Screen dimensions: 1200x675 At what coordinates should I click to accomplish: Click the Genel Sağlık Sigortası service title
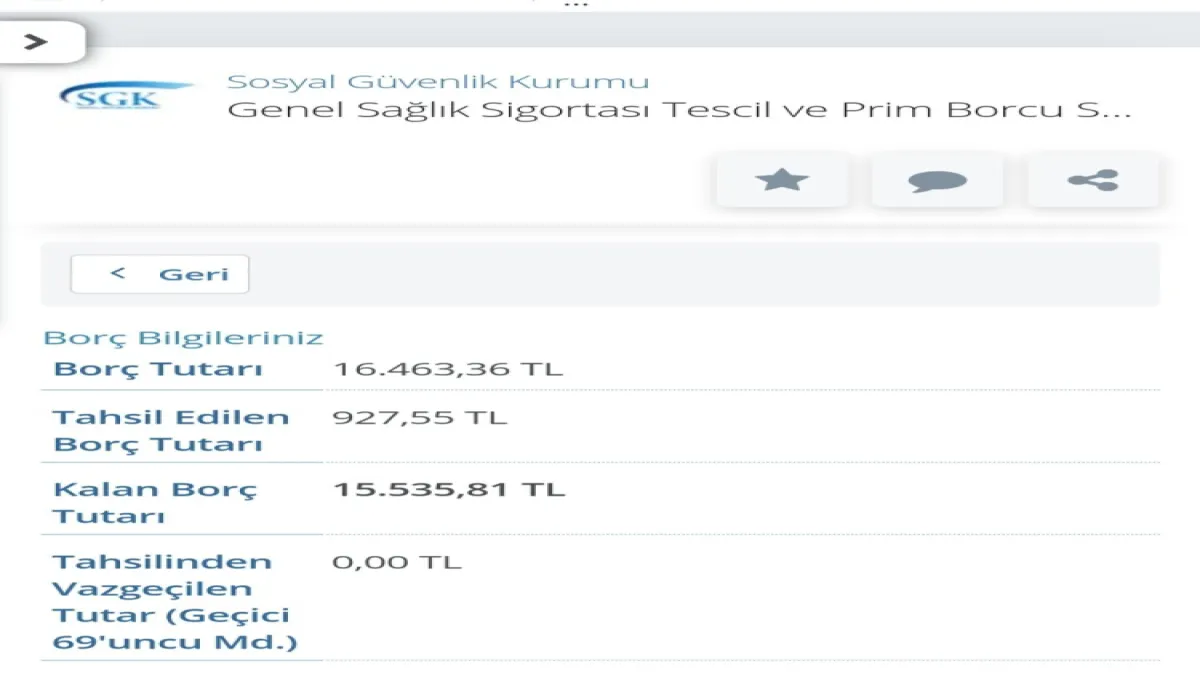[x=679, y=109]
